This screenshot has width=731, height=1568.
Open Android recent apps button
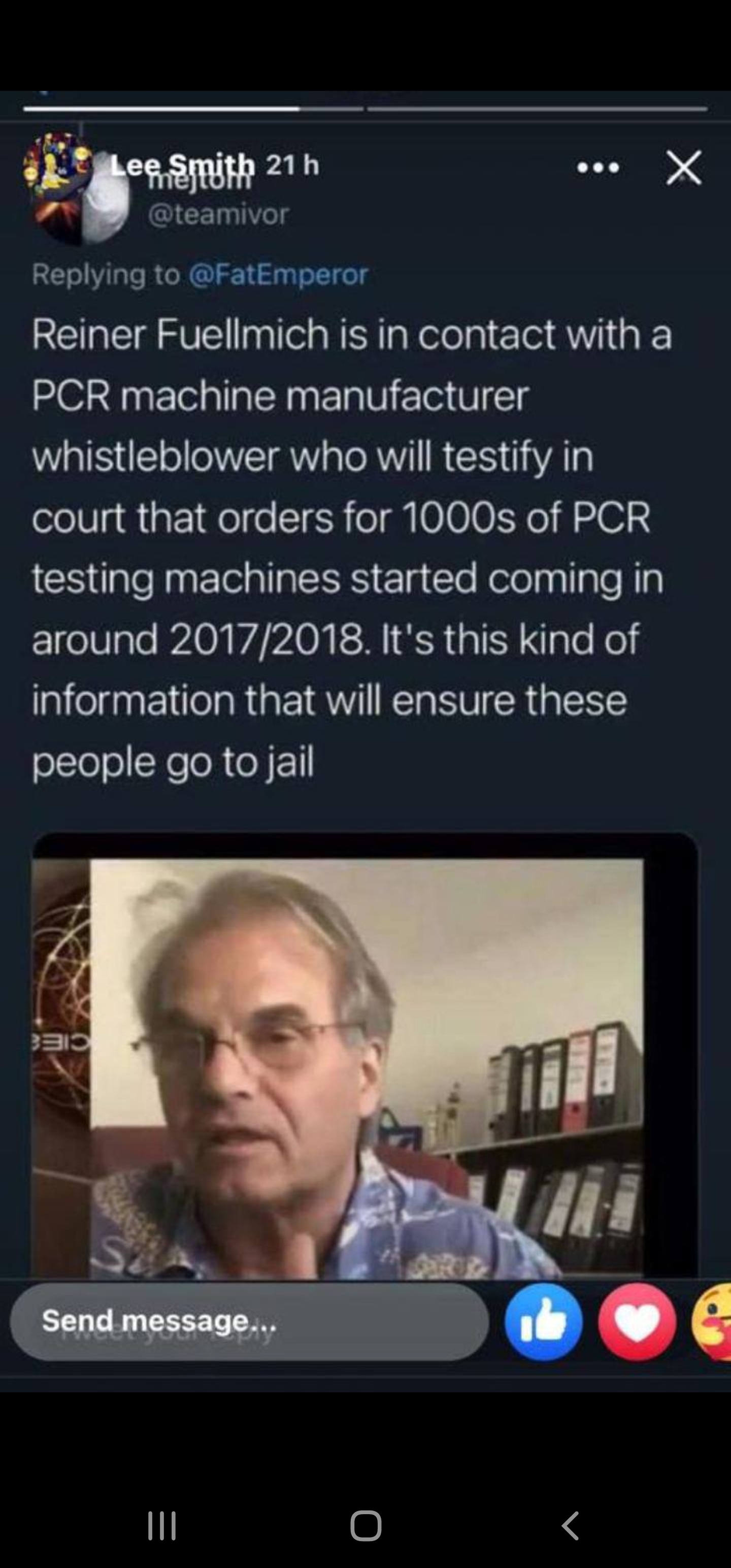pos(162,1525)
